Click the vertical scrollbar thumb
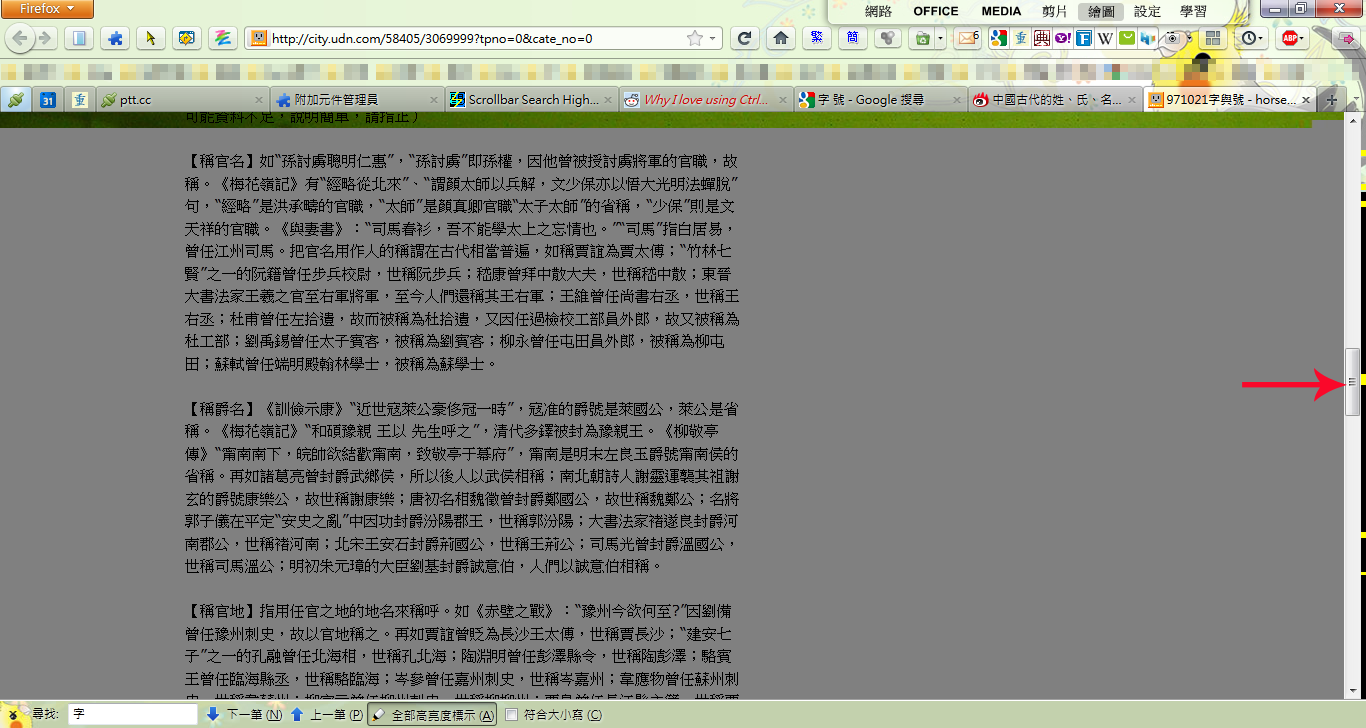This screenshot has height=728, width=1366. point(1352,381)
